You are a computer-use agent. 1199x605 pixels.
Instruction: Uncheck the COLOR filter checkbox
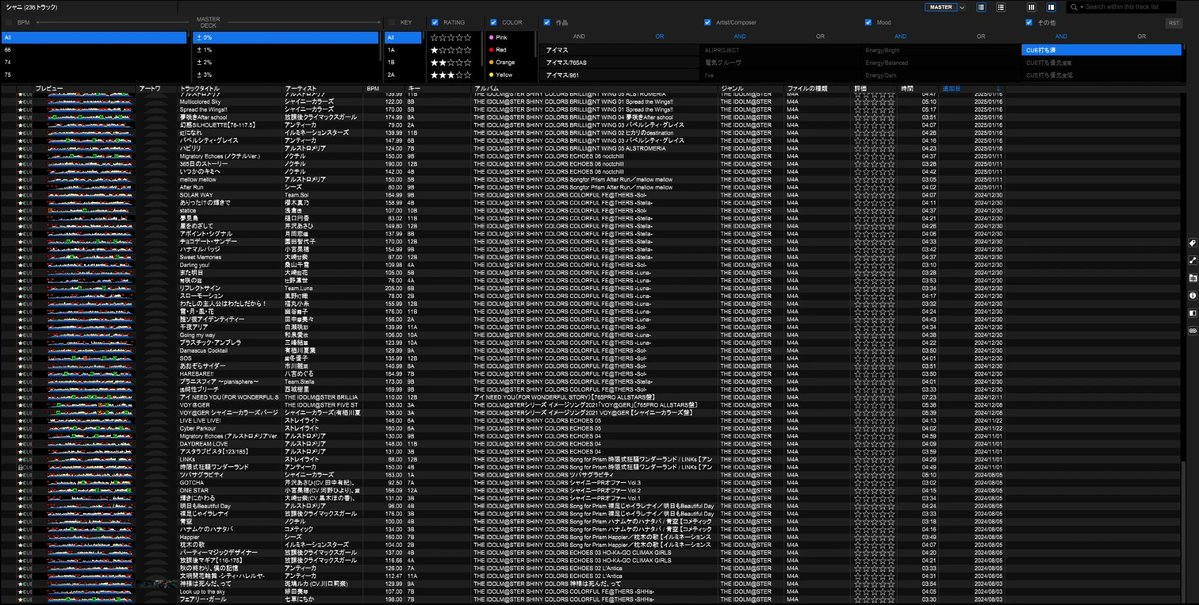493,22
